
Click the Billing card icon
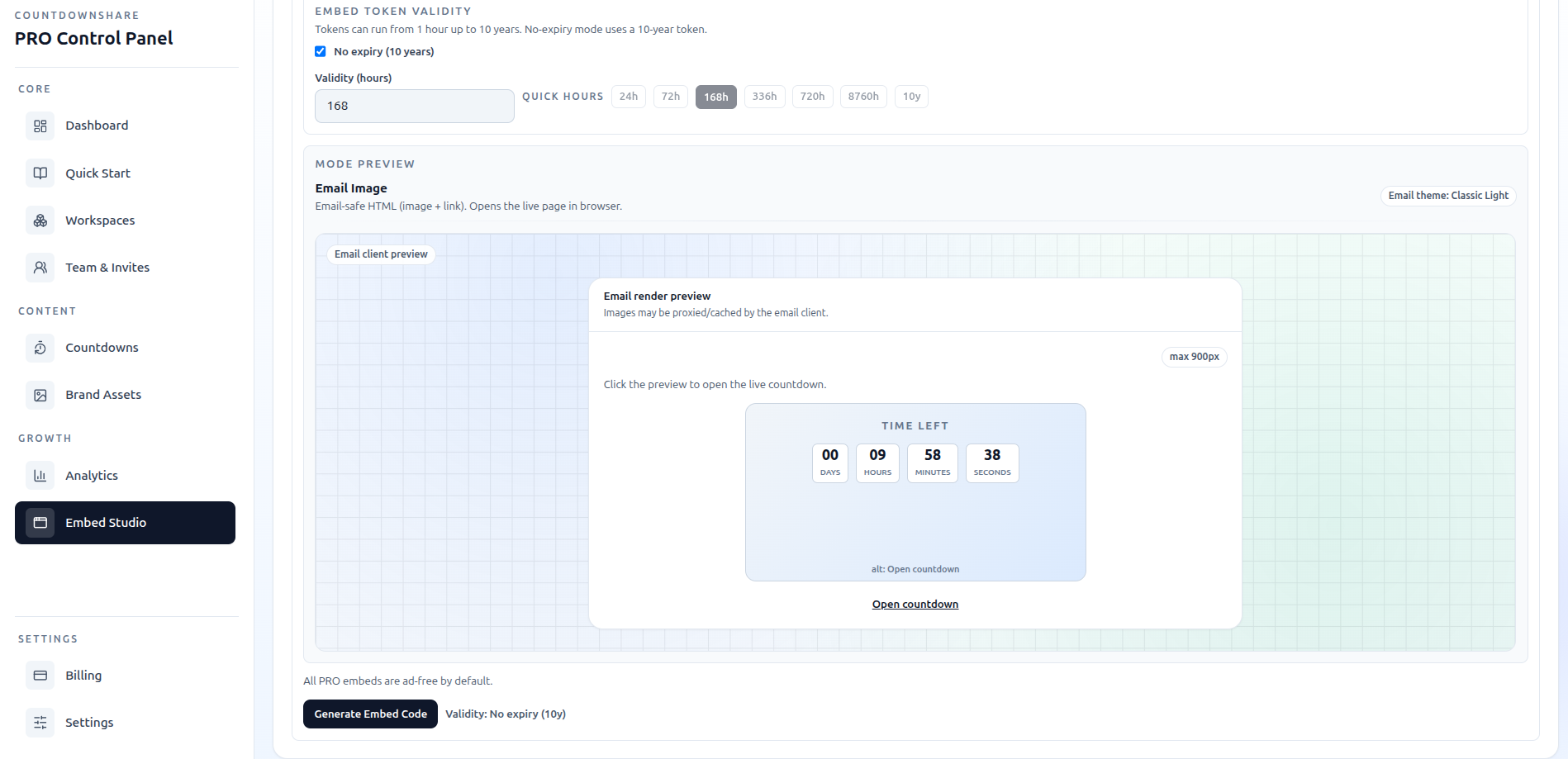tap(39, 675)
